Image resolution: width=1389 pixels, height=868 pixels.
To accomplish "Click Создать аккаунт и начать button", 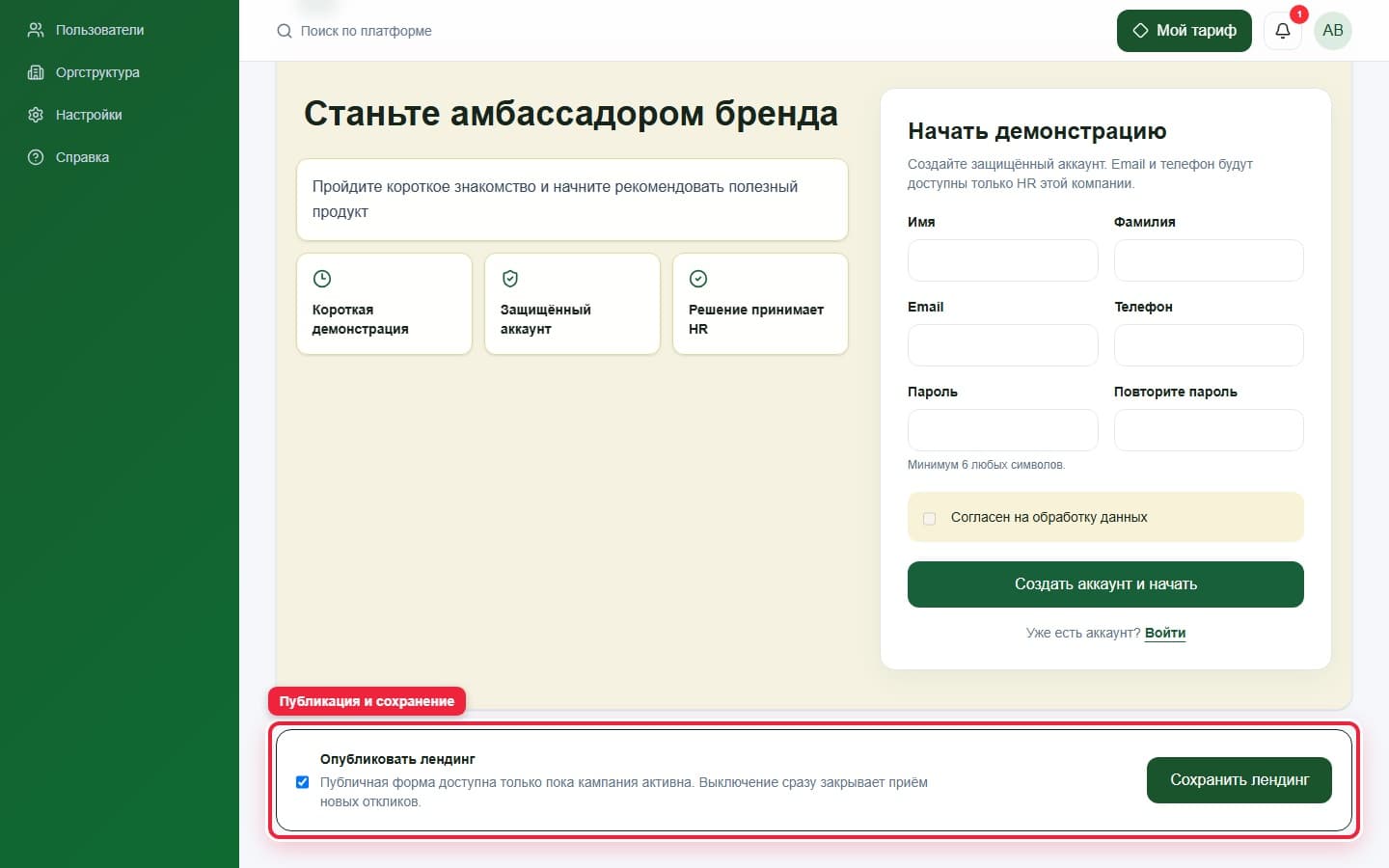I will [1105, 584].
